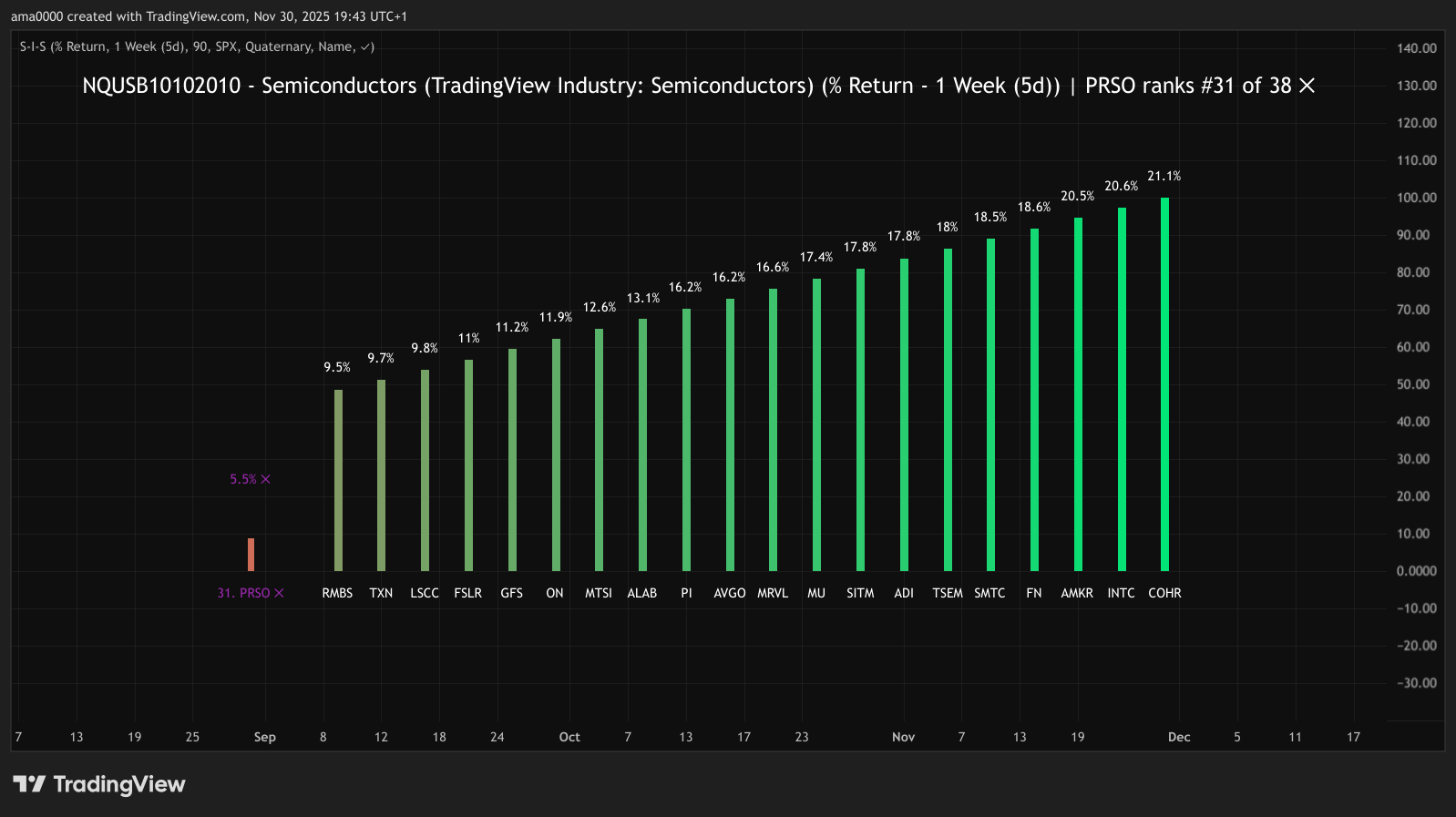1456x817 pixels.
Task: Click the MTSI ticker label
Action: click(599, 593)
